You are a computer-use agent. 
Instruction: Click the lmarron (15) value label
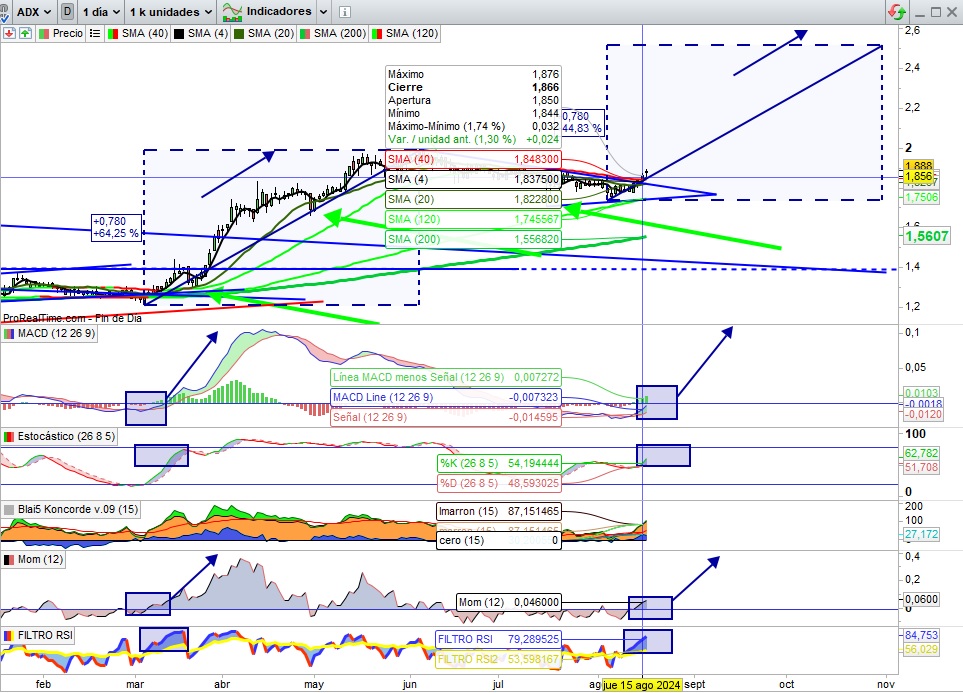499,511
